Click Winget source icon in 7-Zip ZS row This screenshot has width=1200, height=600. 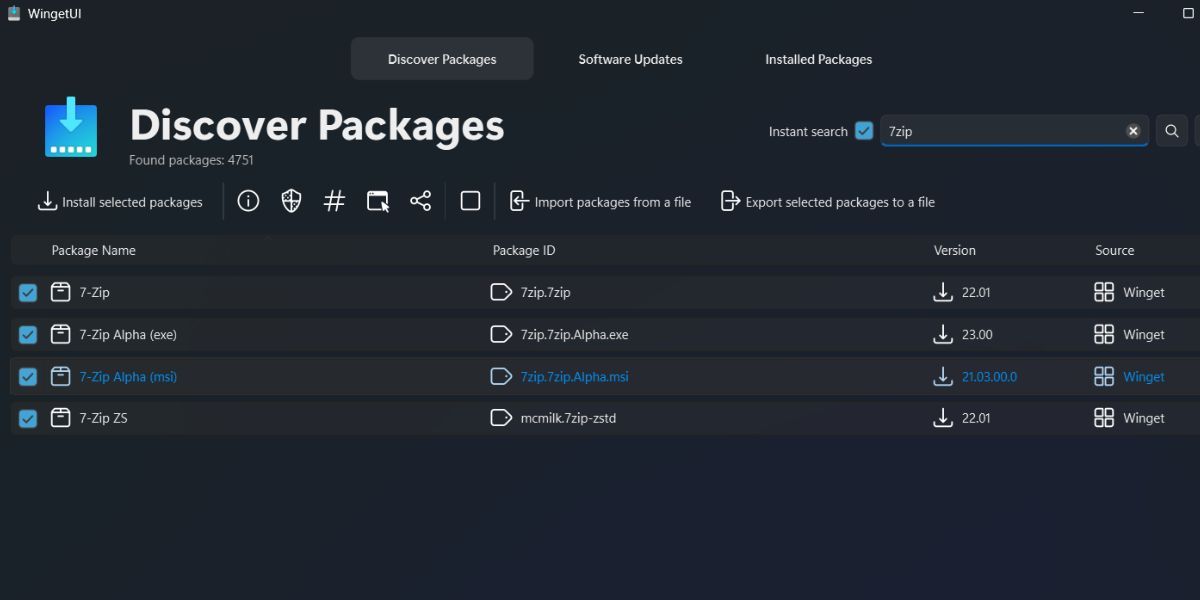click(1104, 418)
